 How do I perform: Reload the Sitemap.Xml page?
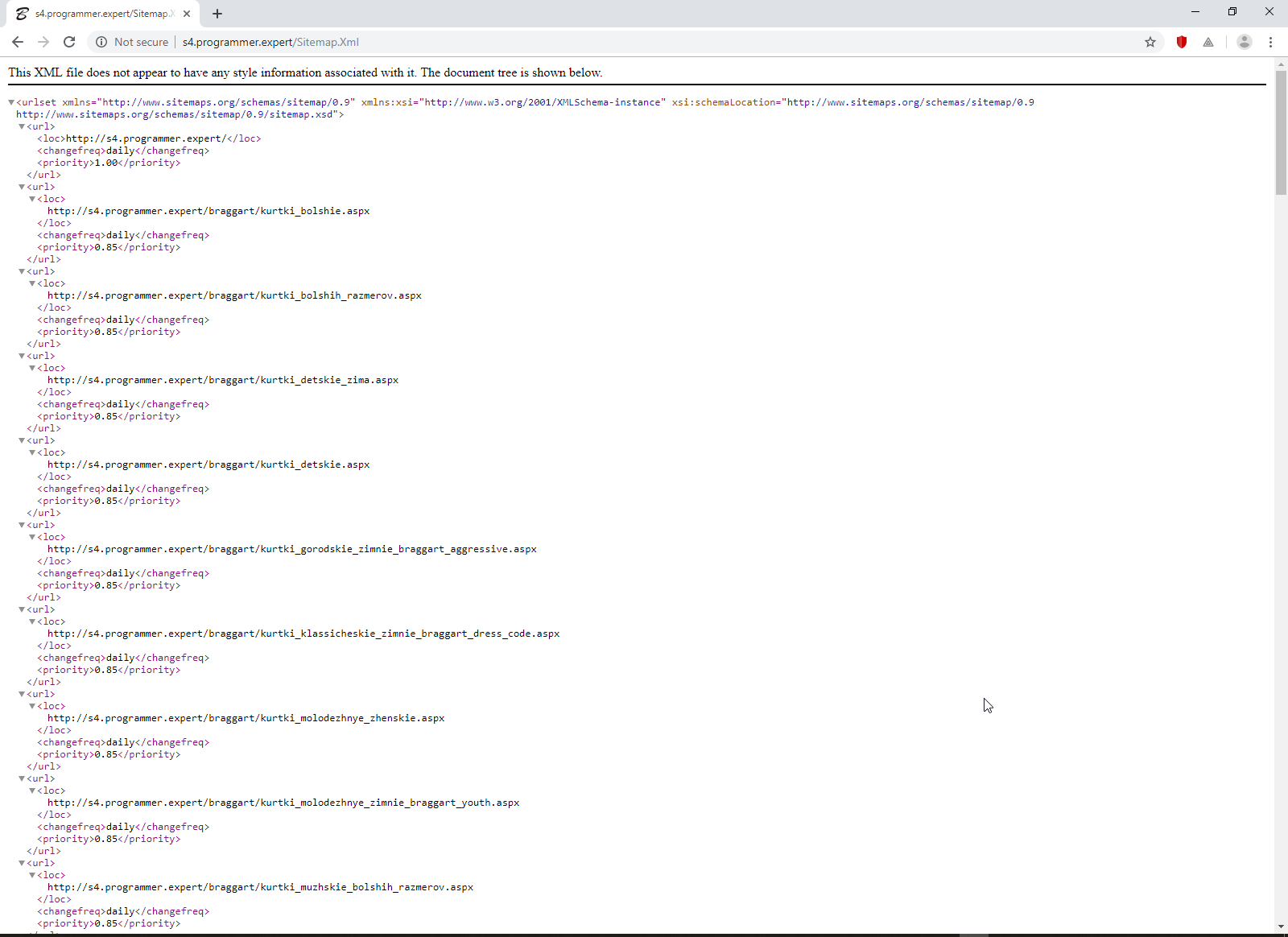click(69, 42)
